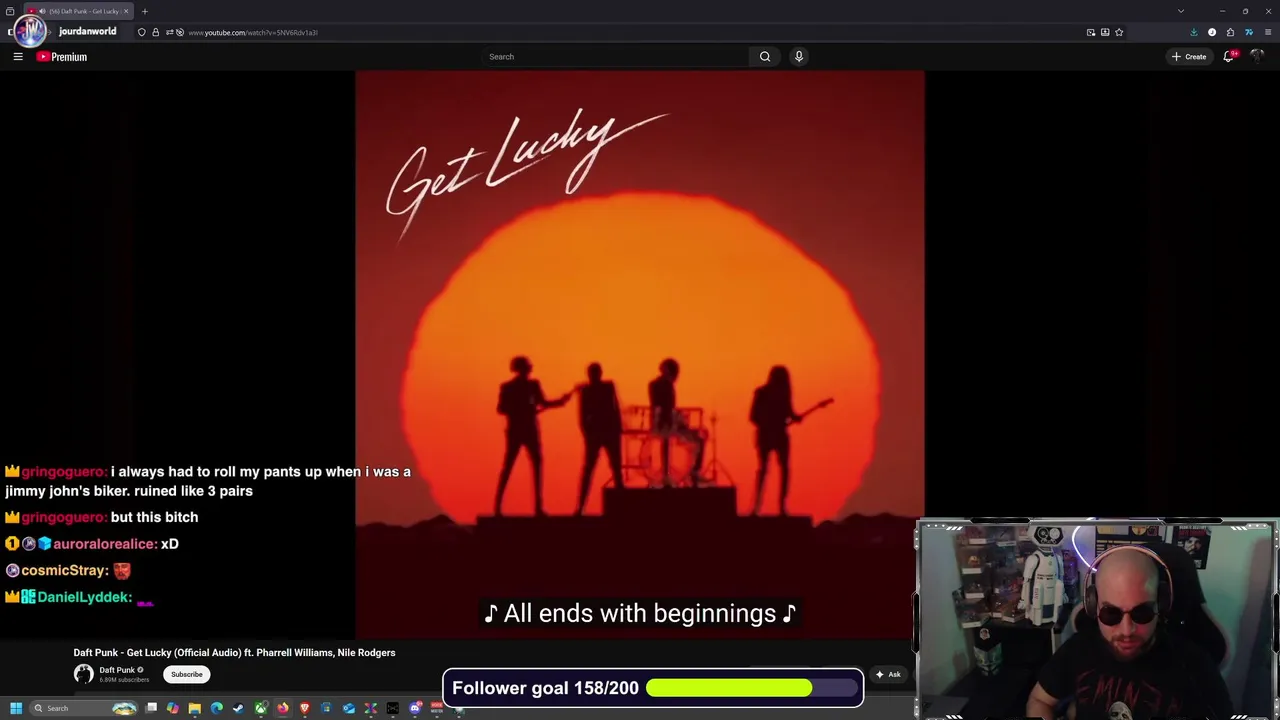Open the Windows Start menu
The height and width of the screenshot is (720, 1280).
[x=16, y=709]
